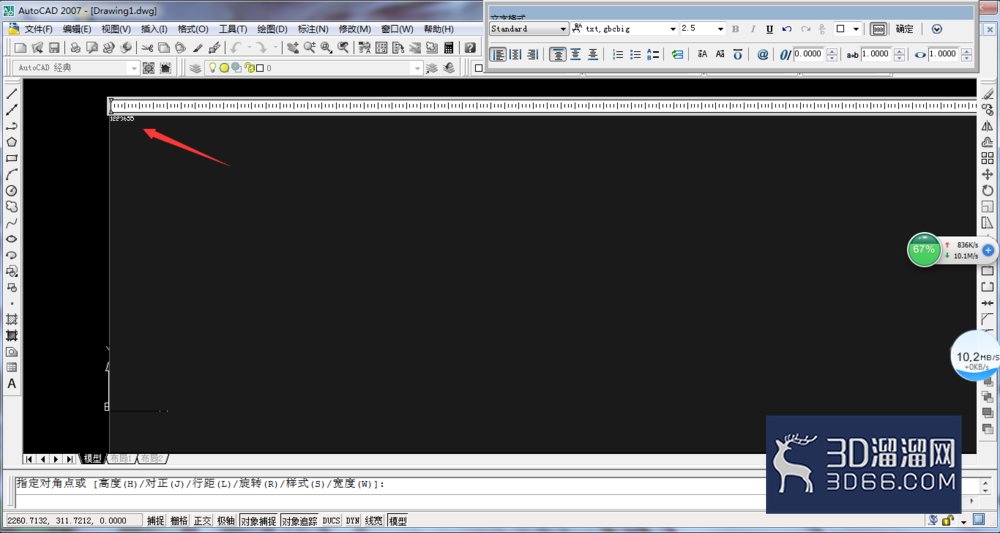The height and width of the screenshot is (533, 1000).
Task: Open the 修改(M) menu
Action: pos(355,29)
